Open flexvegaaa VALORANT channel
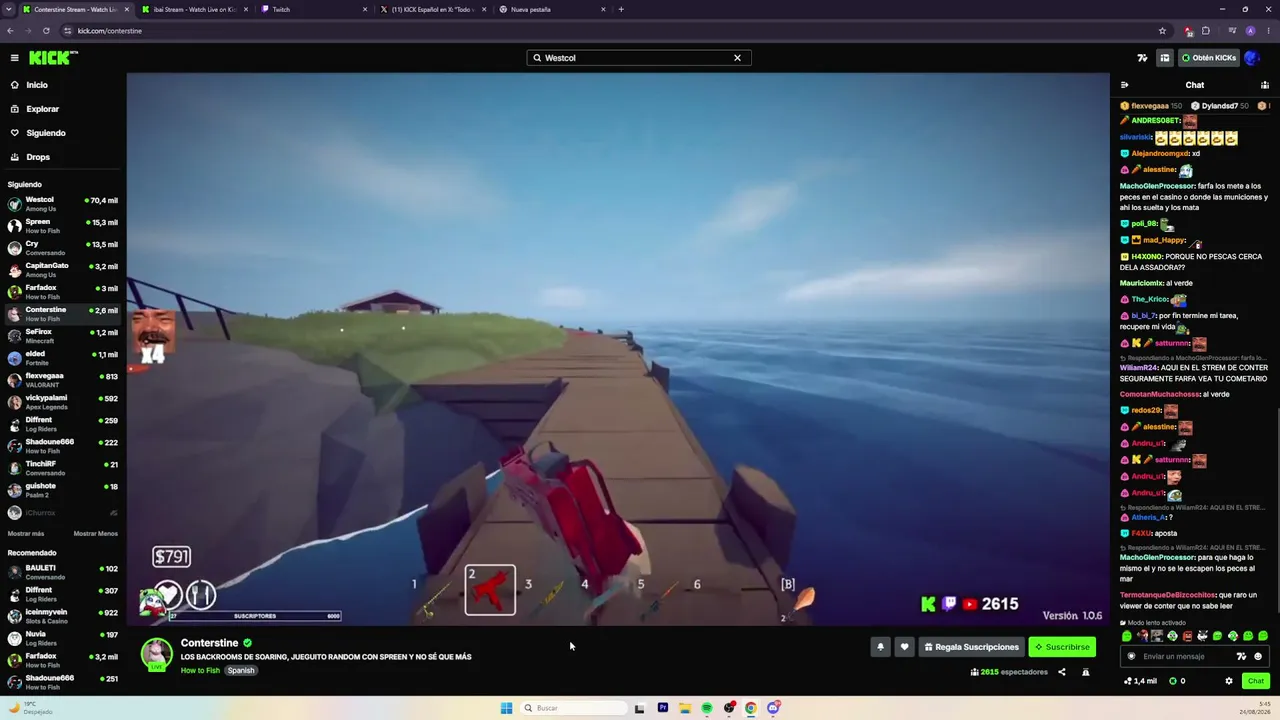1280x720 pixels. (x=63, y=380)
